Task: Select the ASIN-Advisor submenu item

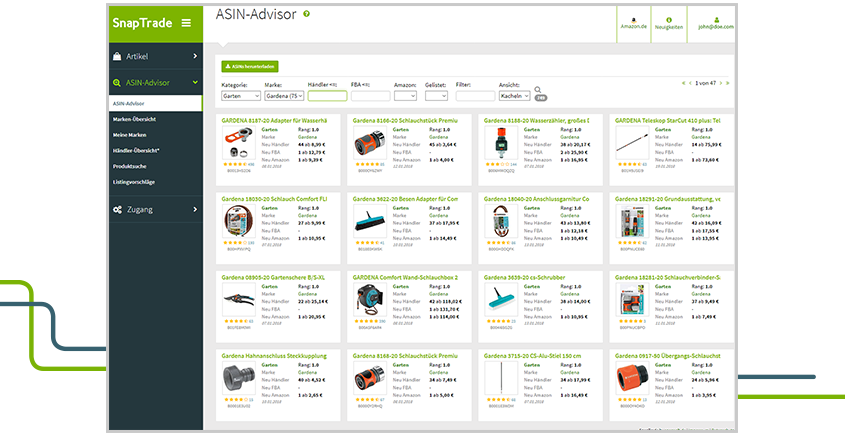Action: click(155, 103)
